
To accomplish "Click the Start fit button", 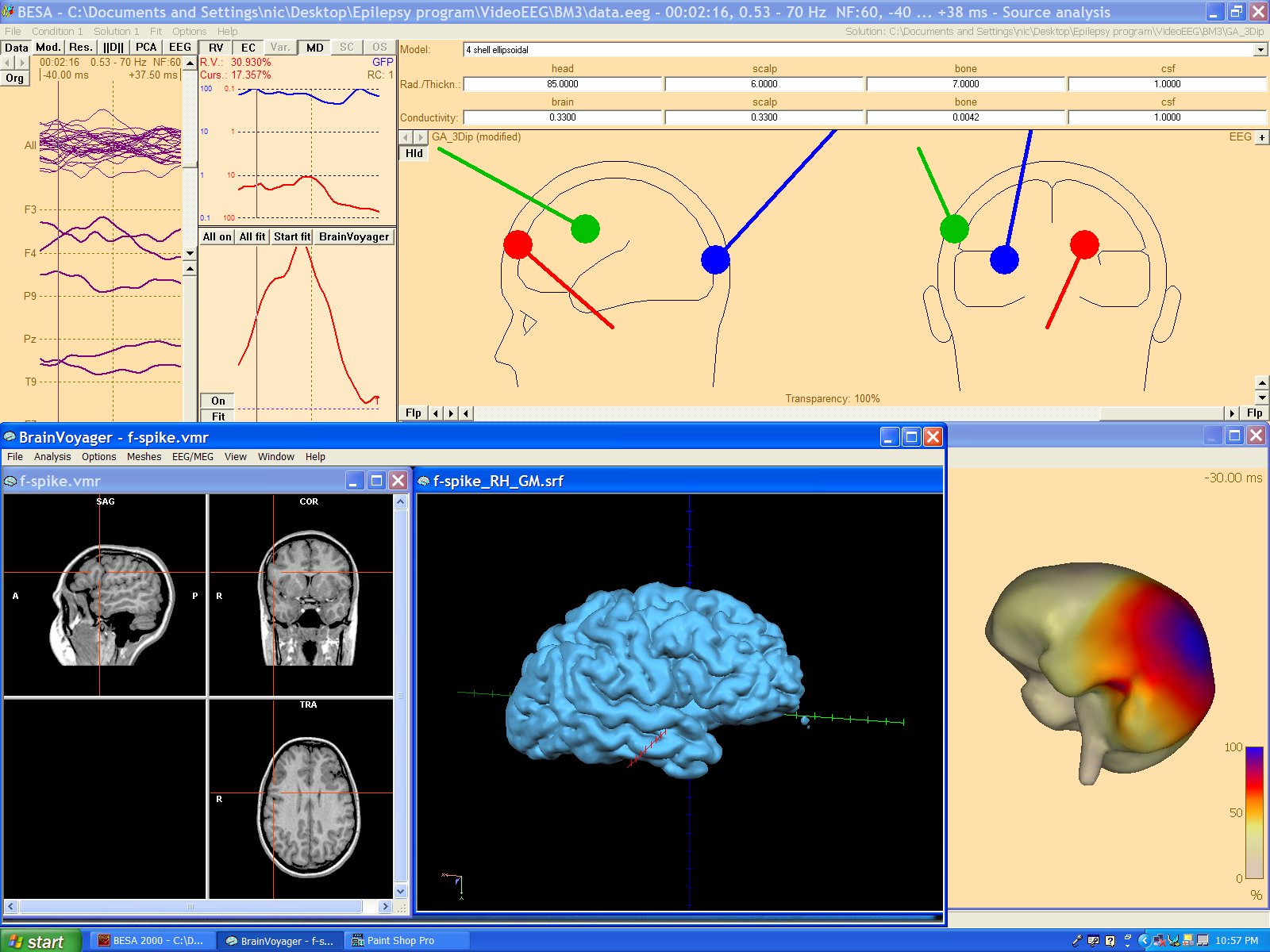I will click(x=292, y=236).
